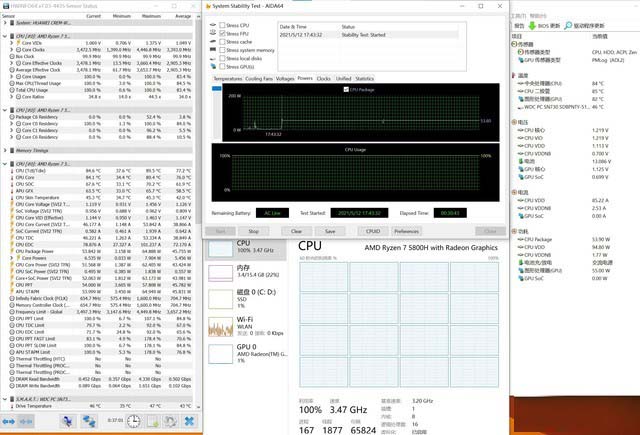Switch to the Statistics tab

(364, 78)
